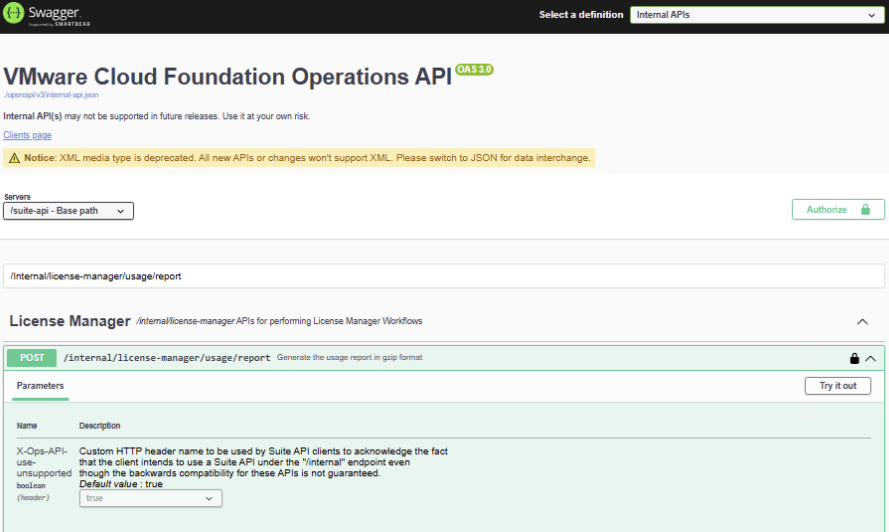Viewport: 889px width, 532px height.
Task: Click the 'Select a definition' label
Action: (581, 15)
